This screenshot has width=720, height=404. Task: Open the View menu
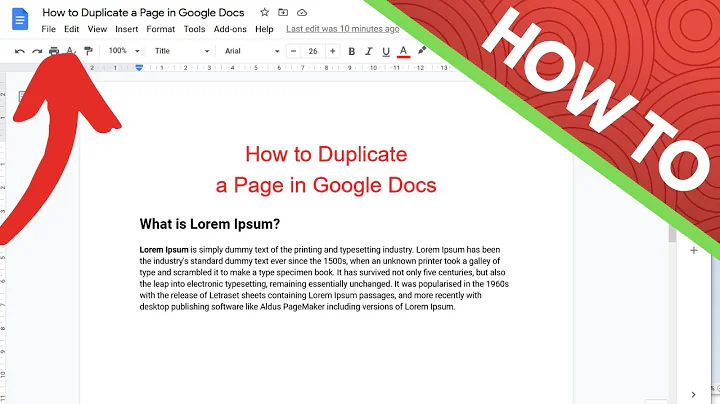click(x=97, y=29)
